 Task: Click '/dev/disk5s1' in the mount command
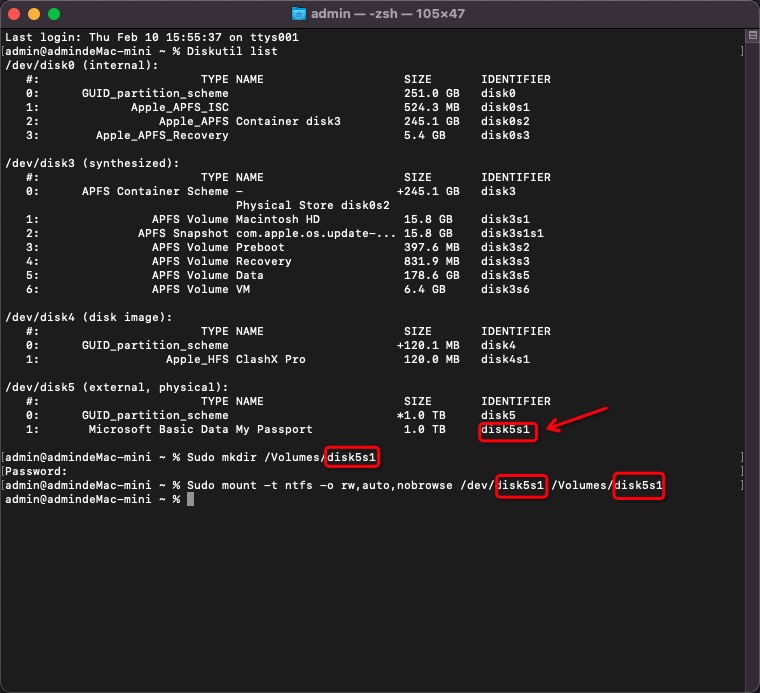point(502,486)
